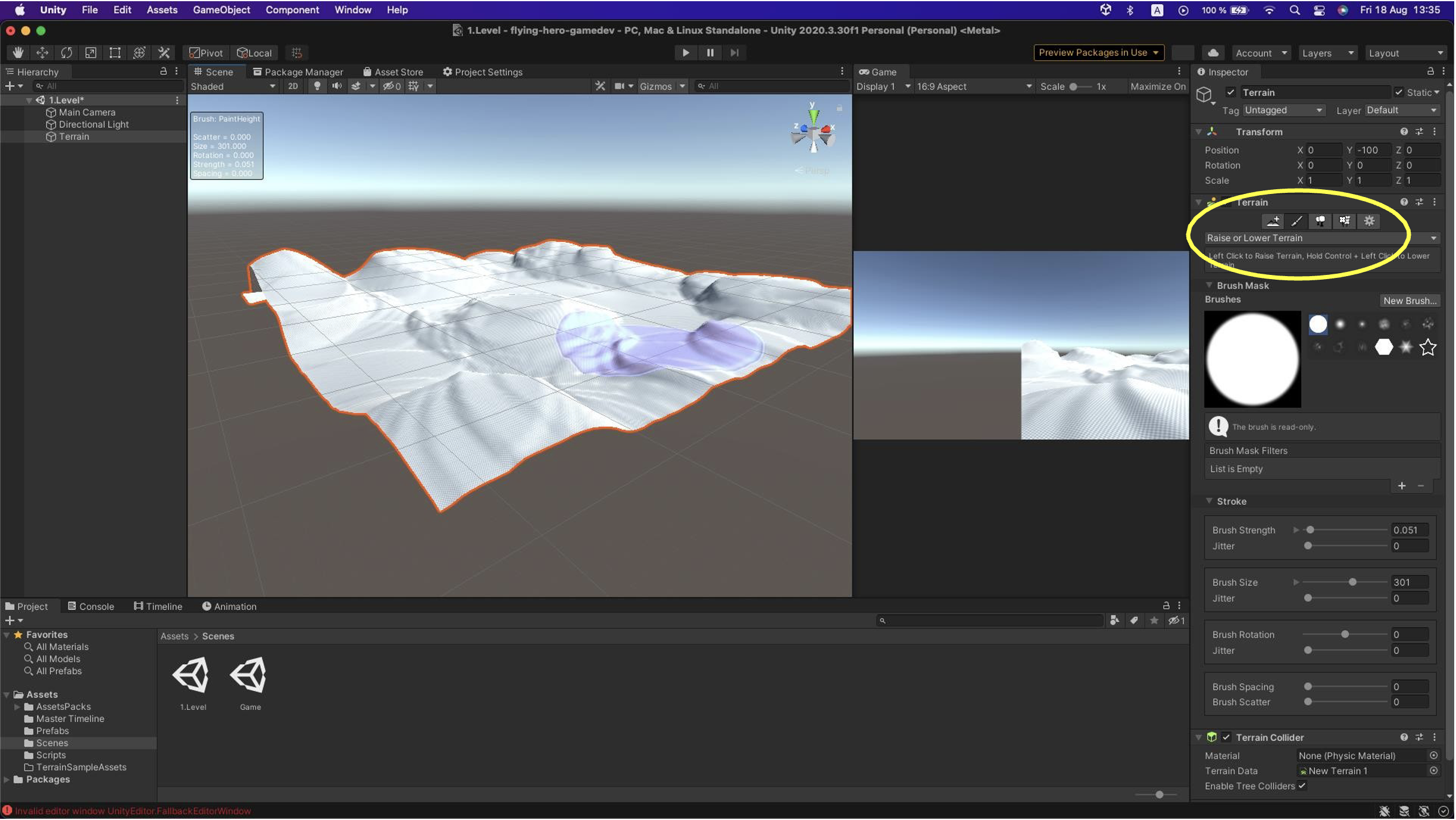Viewport: 1456px width, 820px height.
Task: Add a Brush Mask Filter with plus
Action: click(x=1402, y=486)
